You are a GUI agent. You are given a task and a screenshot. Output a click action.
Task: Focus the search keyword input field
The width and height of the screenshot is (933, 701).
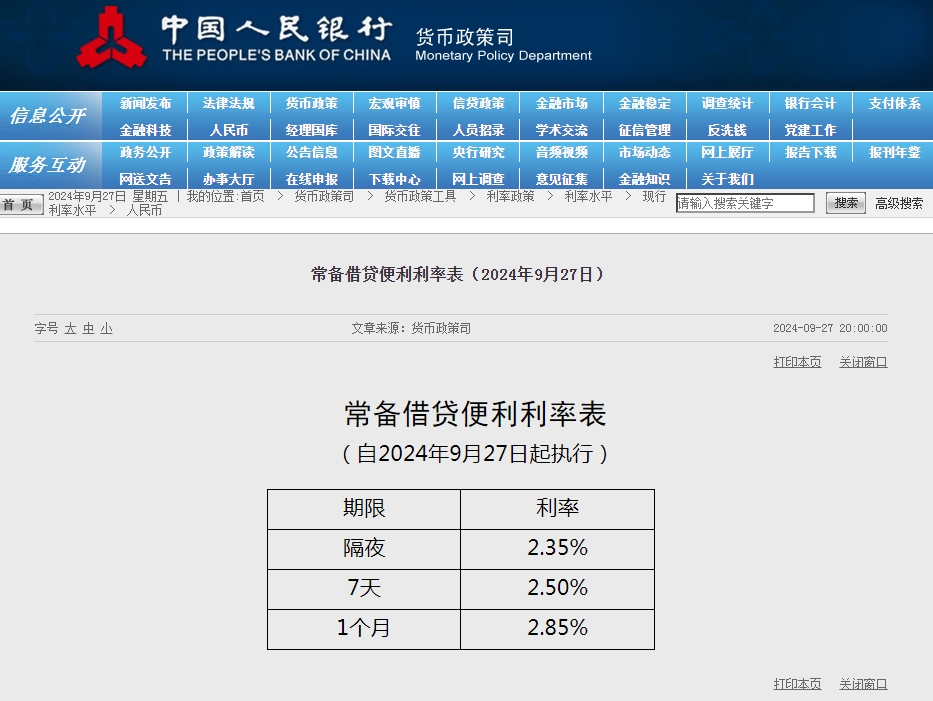(x=745, y=204)
